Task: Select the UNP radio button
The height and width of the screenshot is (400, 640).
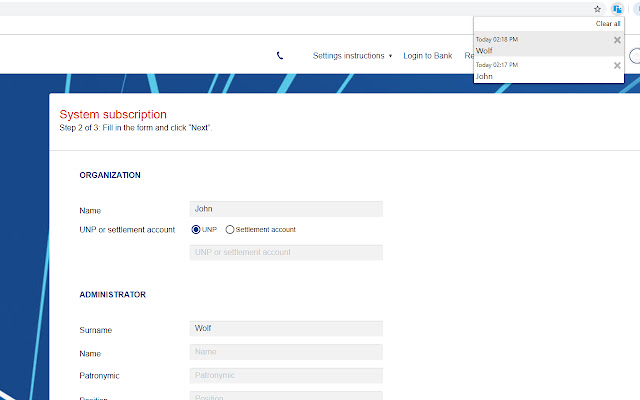Action: 196,229
